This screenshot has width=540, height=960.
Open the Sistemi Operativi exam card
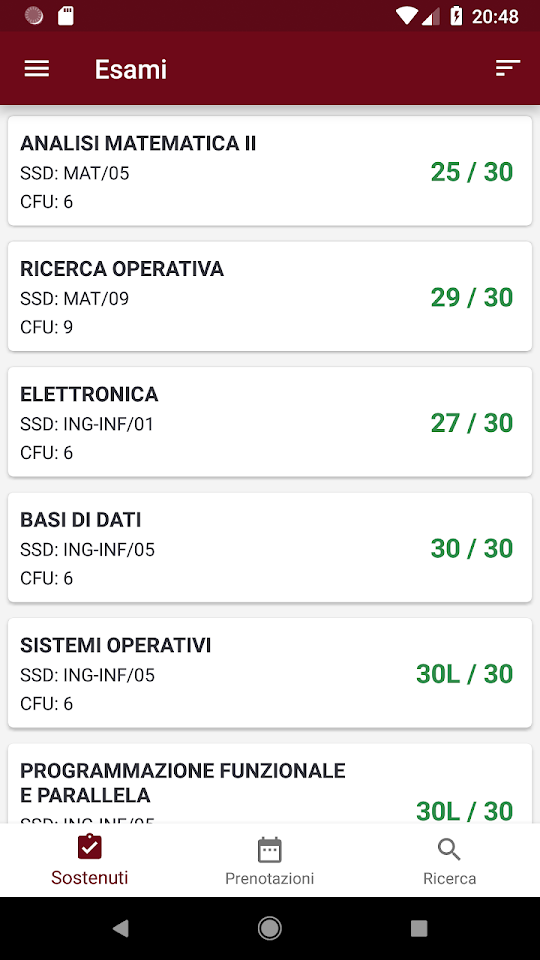[x=269, y=673]
